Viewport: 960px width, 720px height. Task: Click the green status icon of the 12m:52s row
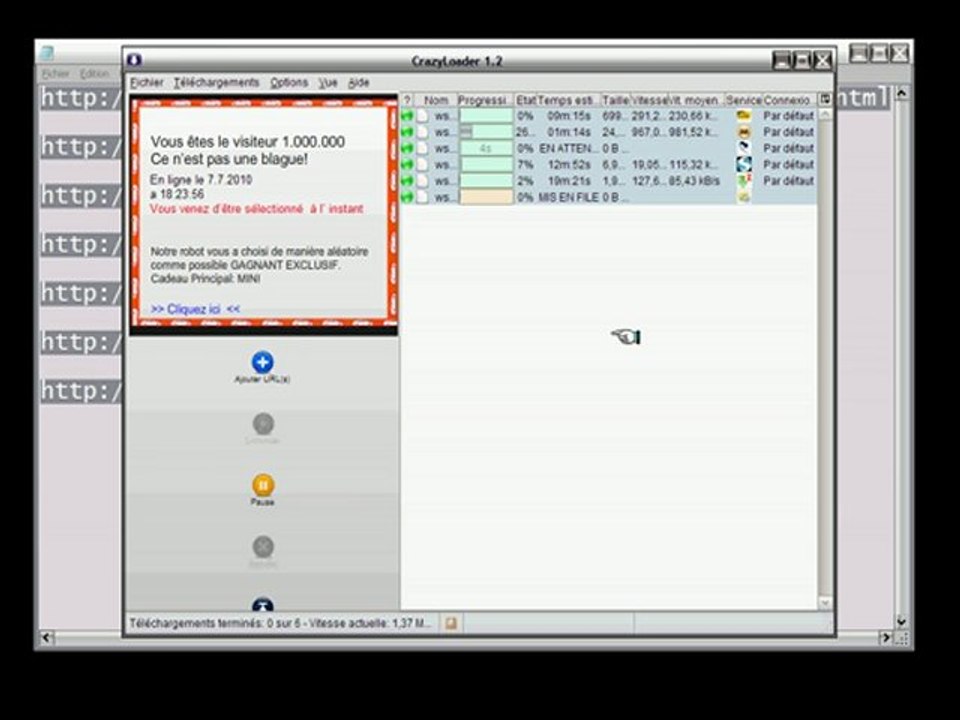point(407,165)
